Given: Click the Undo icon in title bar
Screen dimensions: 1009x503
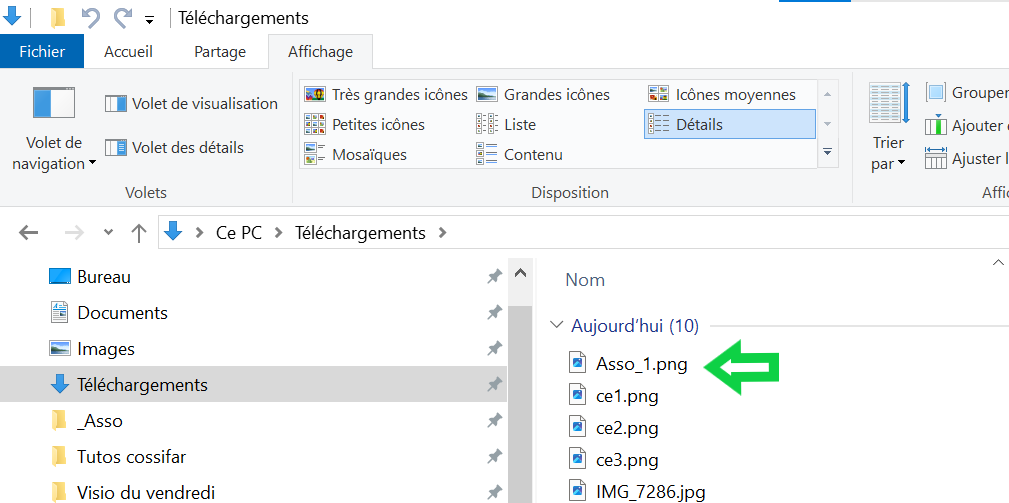Looking at the screenshot, I should pos(91,18).
